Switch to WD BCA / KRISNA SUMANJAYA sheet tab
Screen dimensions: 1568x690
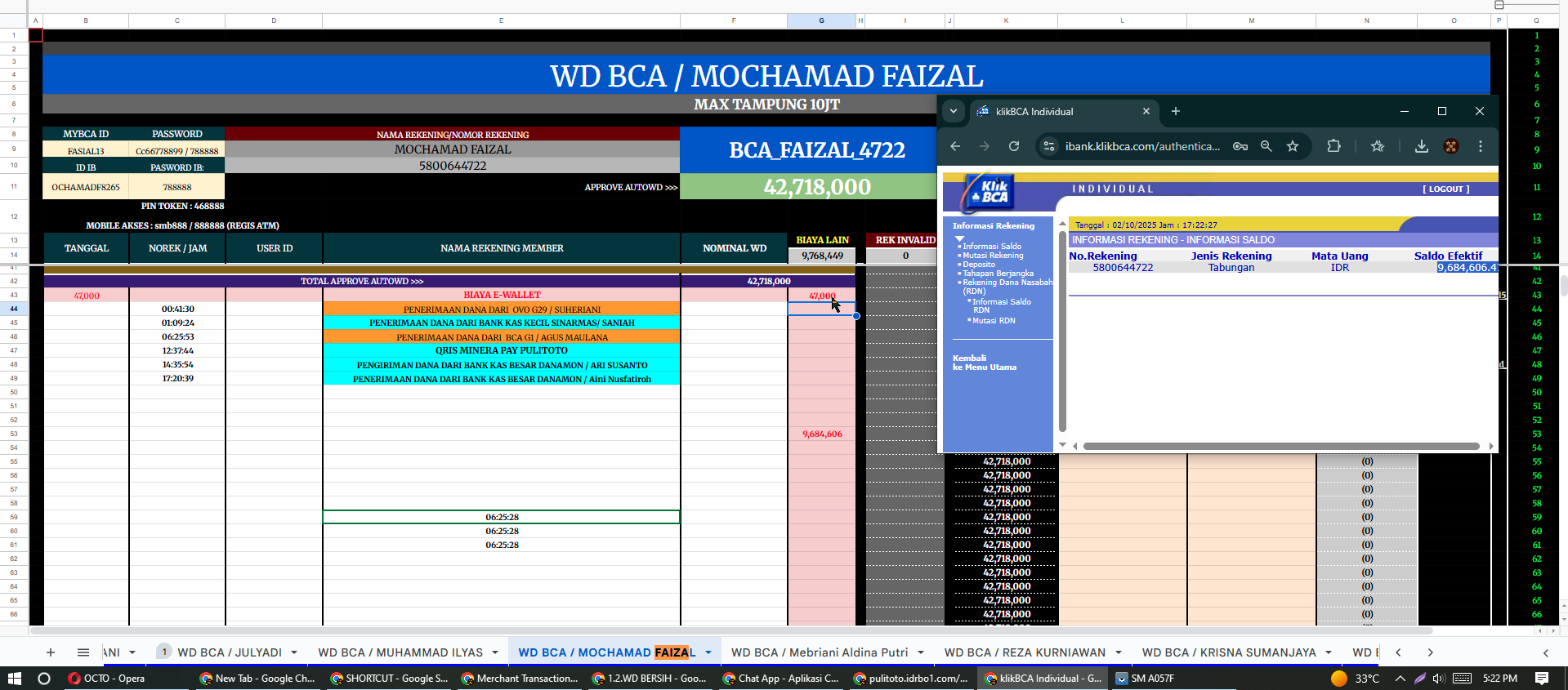pos(1229,652)
